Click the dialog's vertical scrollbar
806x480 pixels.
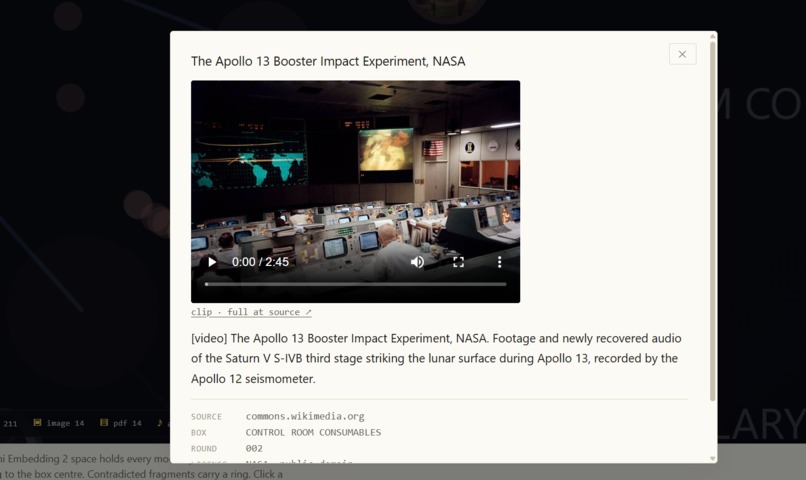coord(712,221)
